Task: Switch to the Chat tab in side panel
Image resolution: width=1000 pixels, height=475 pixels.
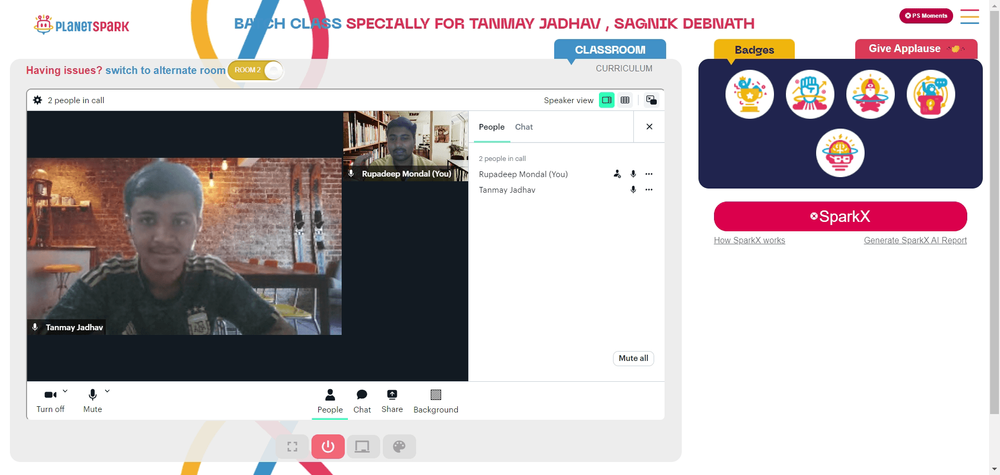Action: pos(524,127)
